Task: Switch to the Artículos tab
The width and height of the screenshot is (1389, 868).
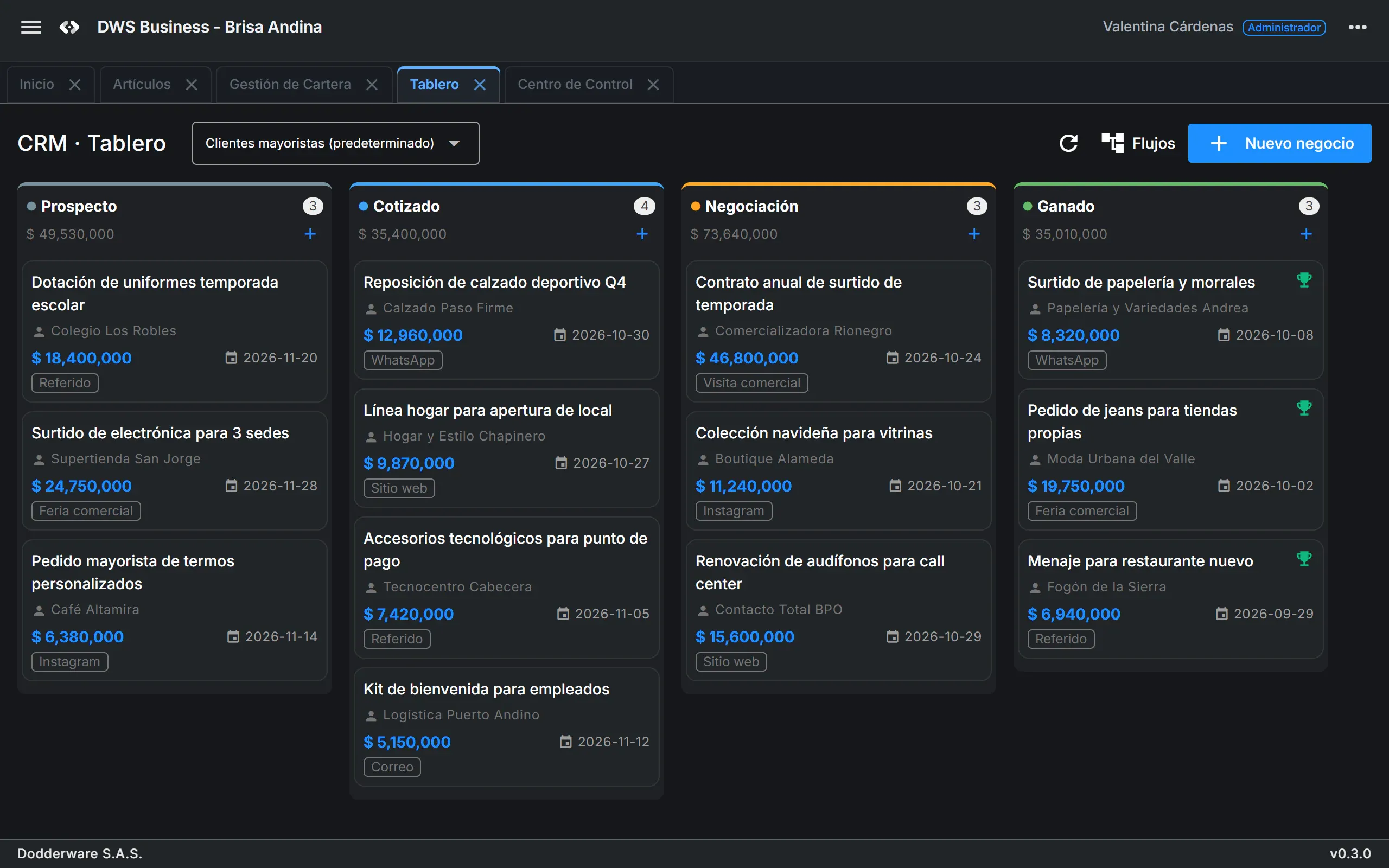Action: 142,85
